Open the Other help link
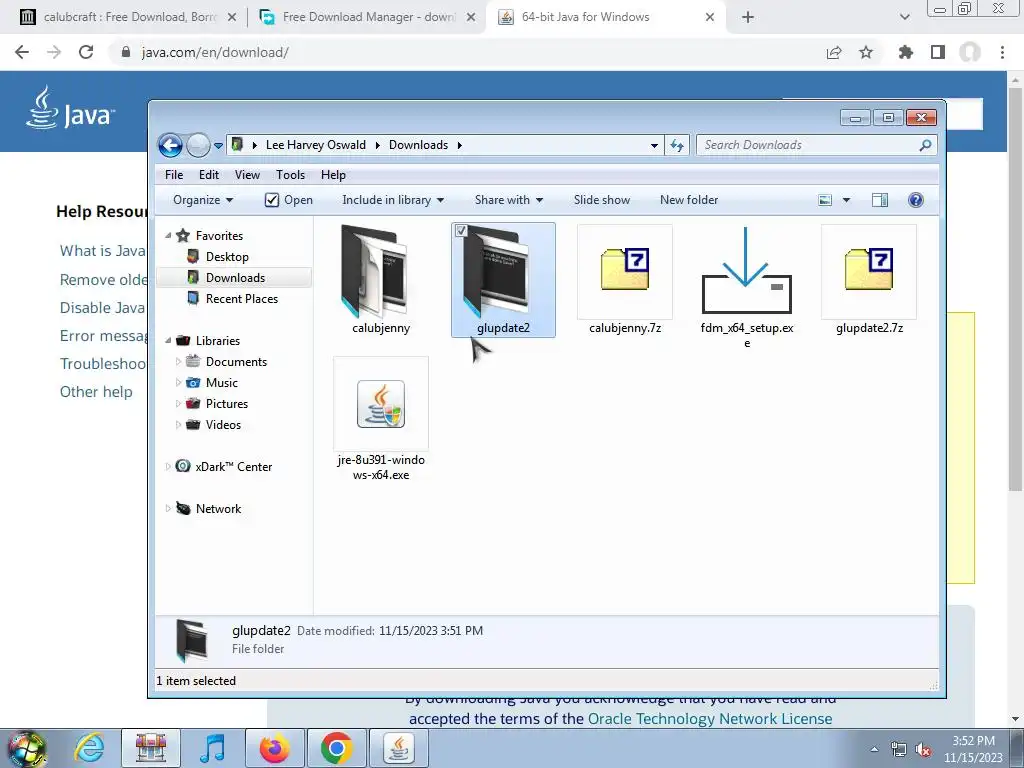The height and width of the screenshot is (768, 1024). (96, 392)
